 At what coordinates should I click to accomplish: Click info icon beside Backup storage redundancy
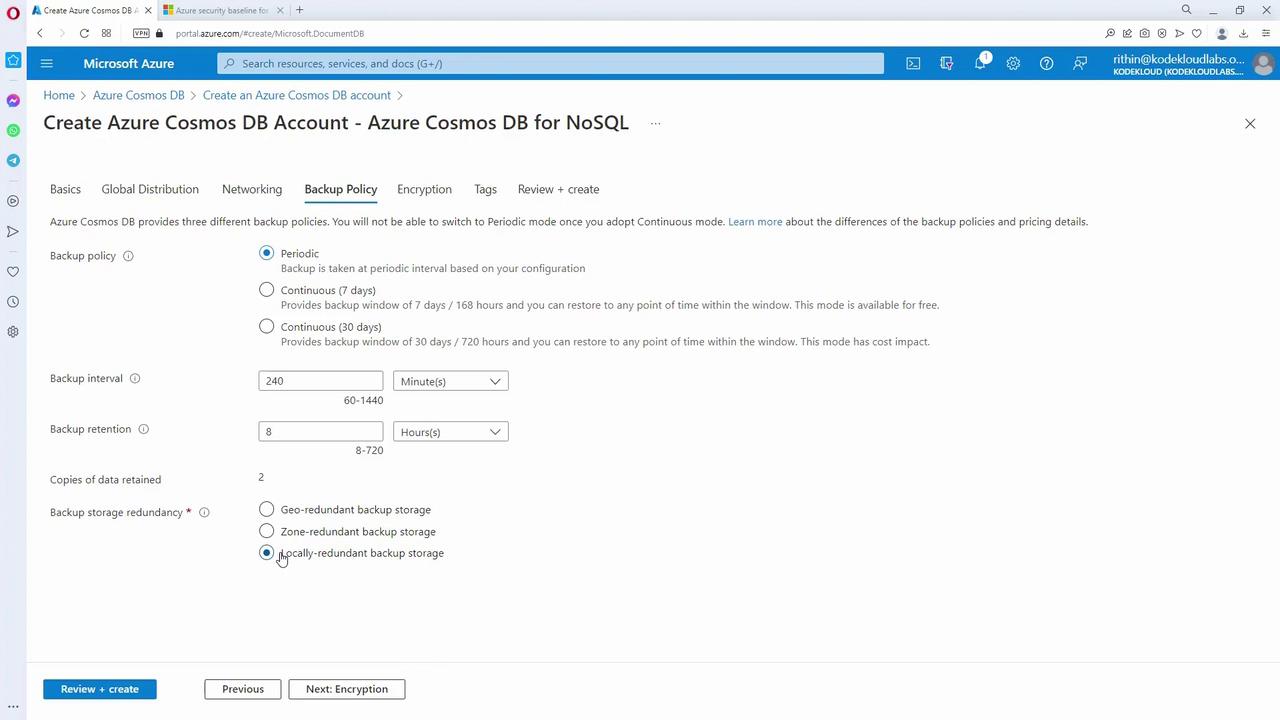(204, 513)
